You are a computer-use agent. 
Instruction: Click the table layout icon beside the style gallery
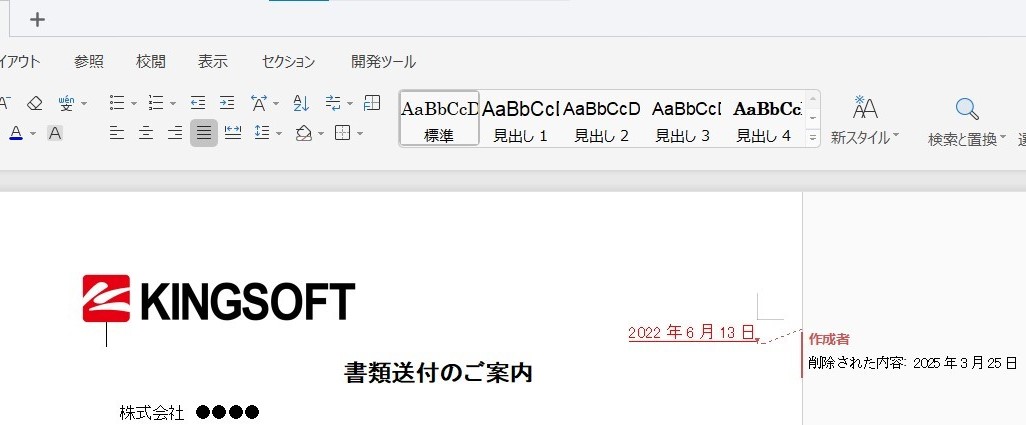tap(372, 103)
